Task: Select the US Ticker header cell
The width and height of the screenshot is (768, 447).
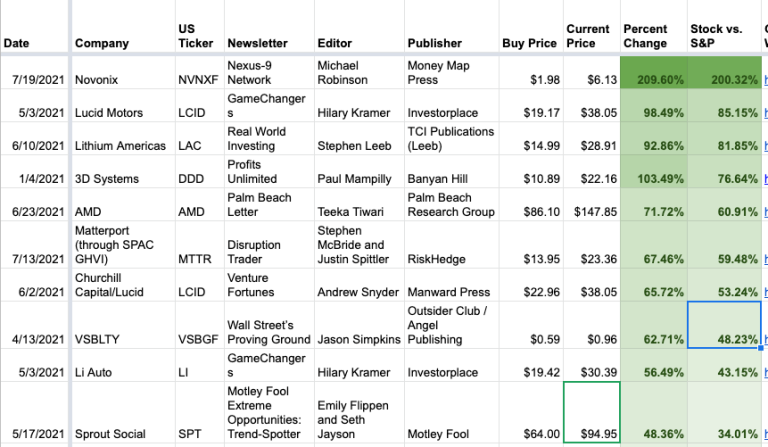Action: [196, 35]
